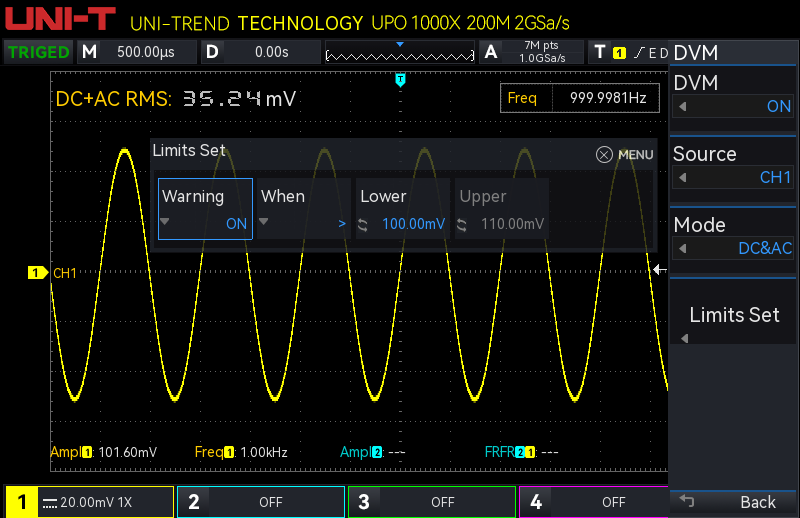
Task: Toggle the Warning ON setting
Action: coord(205,209)
